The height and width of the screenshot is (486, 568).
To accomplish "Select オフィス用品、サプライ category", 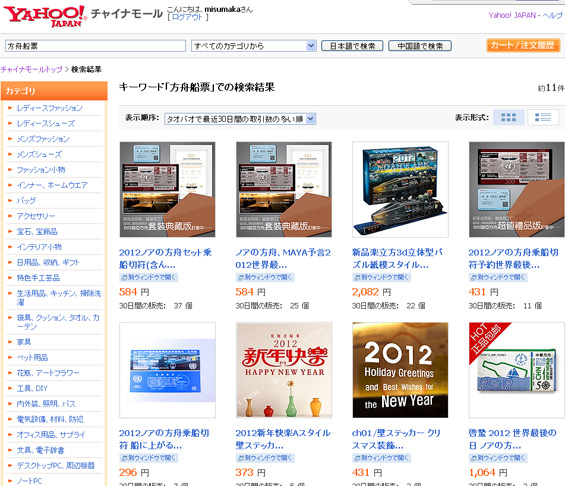I will (51, 435).
